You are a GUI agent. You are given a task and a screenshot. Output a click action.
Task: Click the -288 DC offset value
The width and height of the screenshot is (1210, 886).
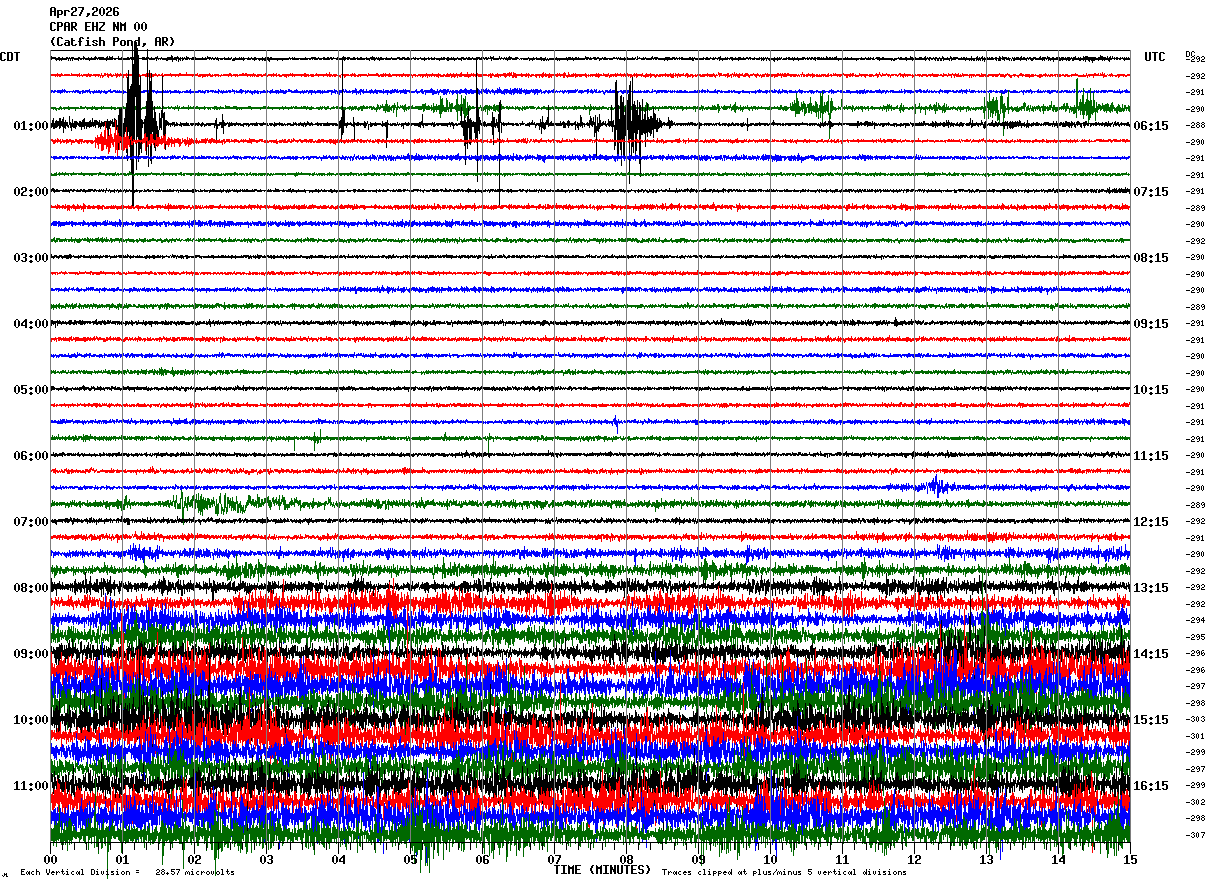[1195, 126]
